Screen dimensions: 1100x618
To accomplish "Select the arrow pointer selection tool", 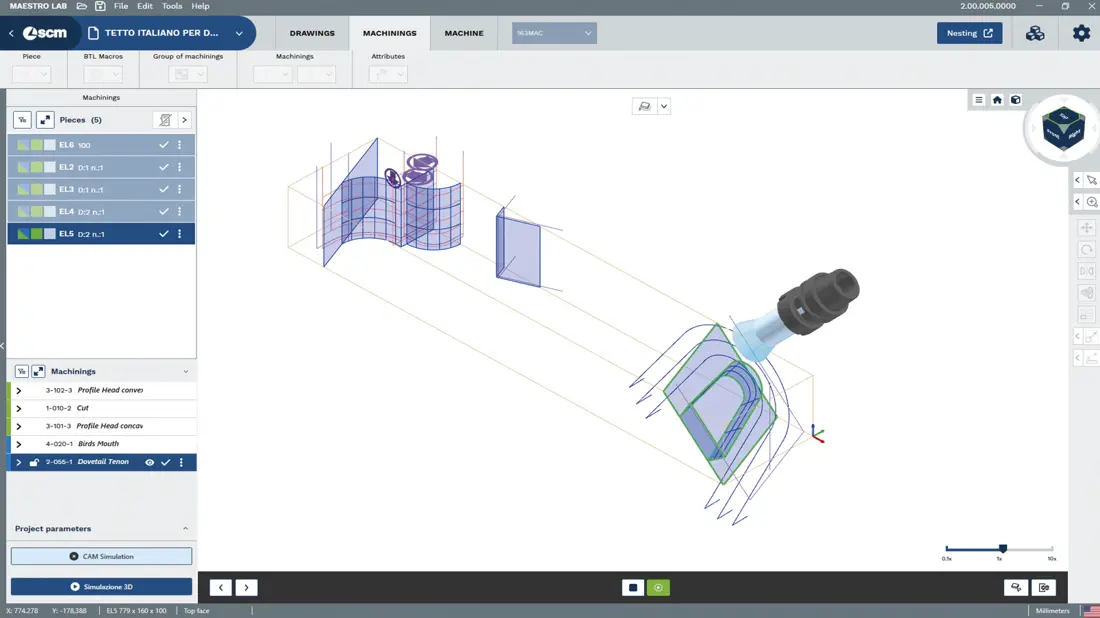I will [x=1092, y=180].
